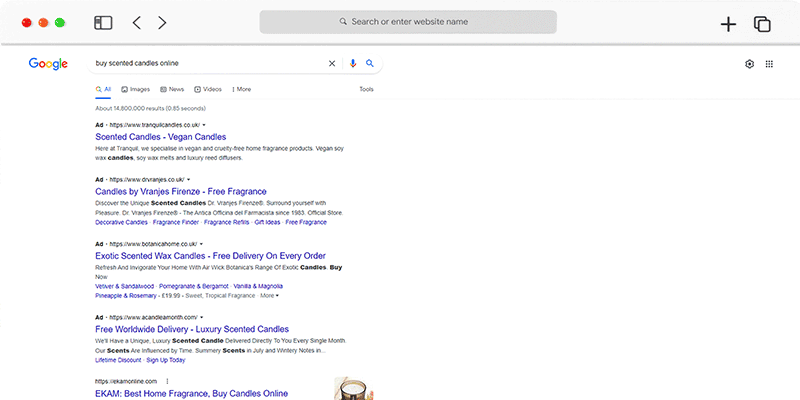Open EKAM Best Home Fragrance link
The height and width of the screenshot is (400, 800).
coord(191,393)
